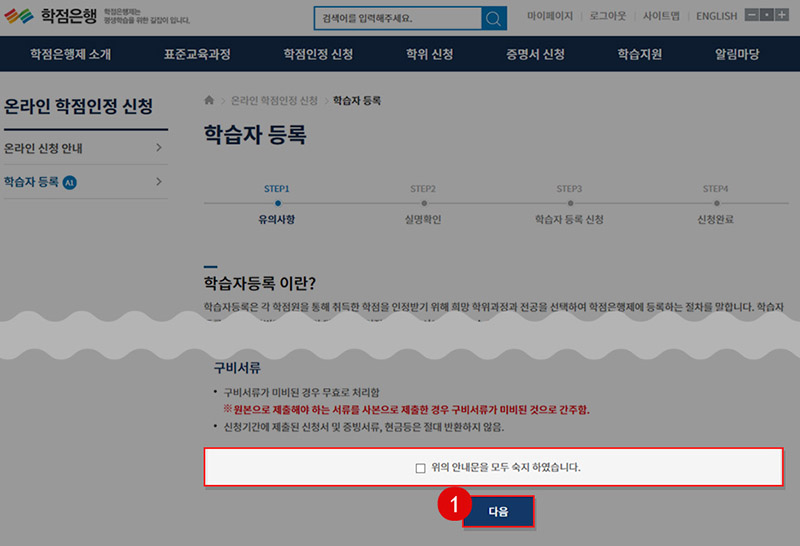Click the home icon in breadcrumb

pyautogui.click(x=209, y=101)
